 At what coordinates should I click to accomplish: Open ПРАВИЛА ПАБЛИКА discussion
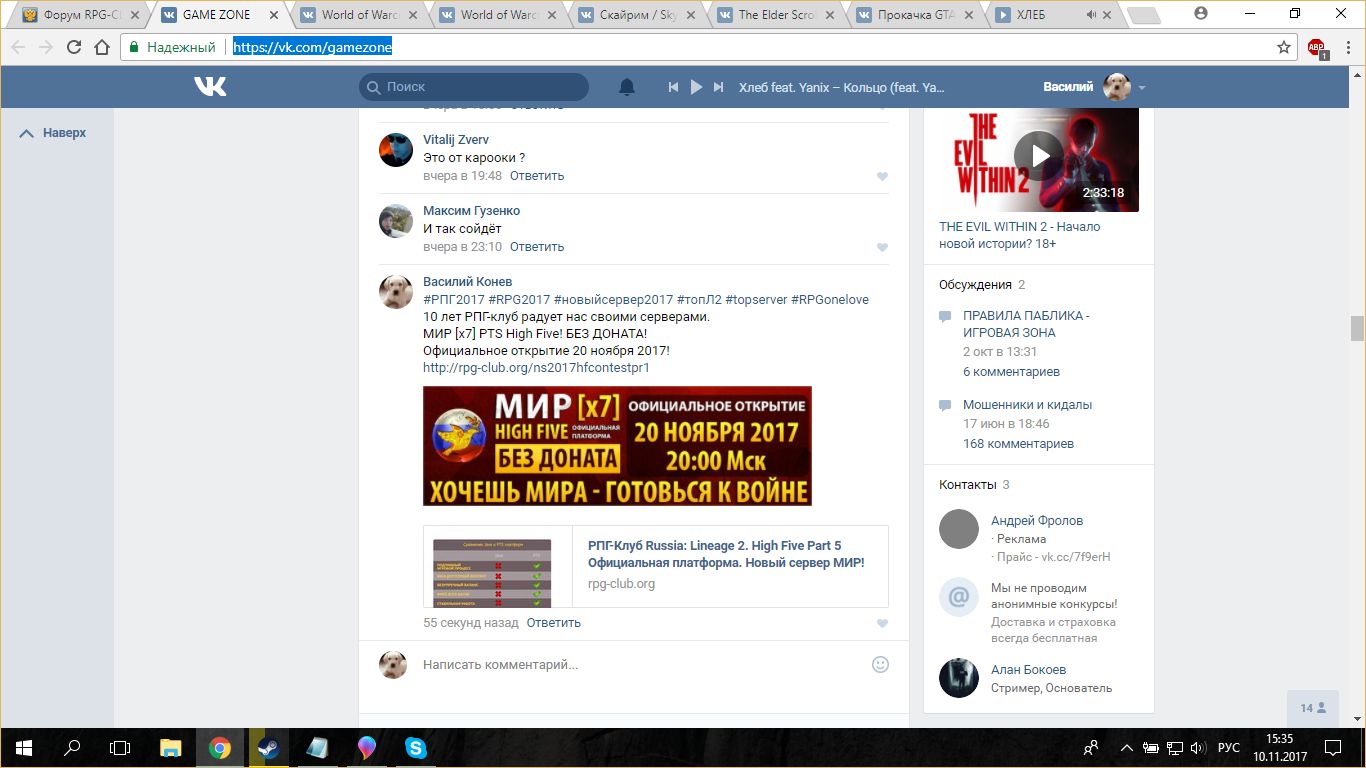pos(1026,324)
